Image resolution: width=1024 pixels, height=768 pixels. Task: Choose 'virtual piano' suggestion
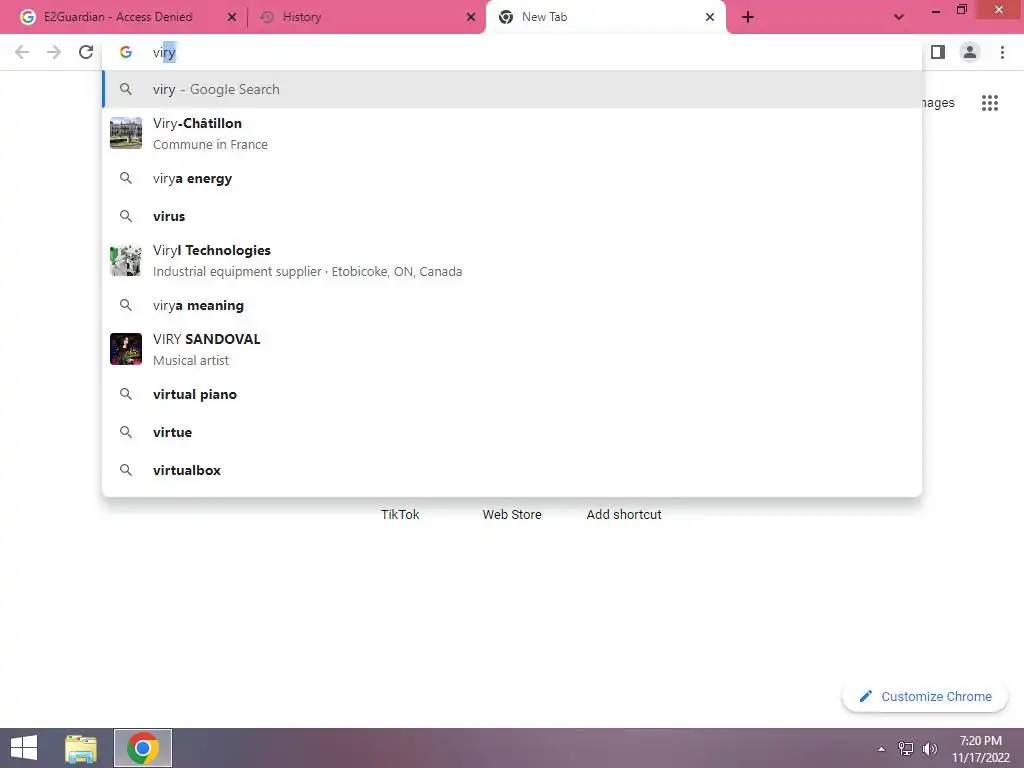[x=512, y=394]
